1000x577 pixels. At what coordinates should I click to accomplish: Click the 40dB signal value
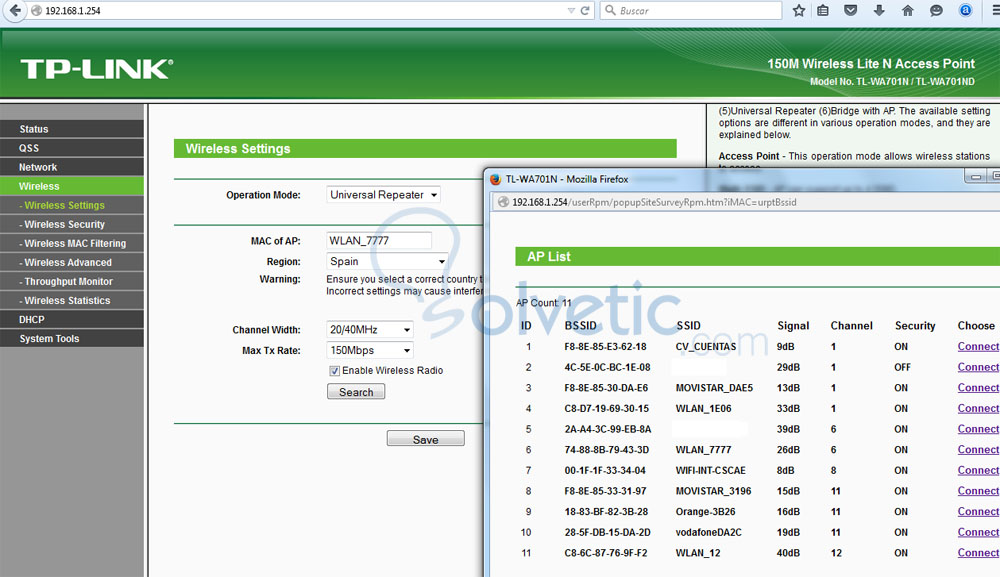click(x=788, y=553)
